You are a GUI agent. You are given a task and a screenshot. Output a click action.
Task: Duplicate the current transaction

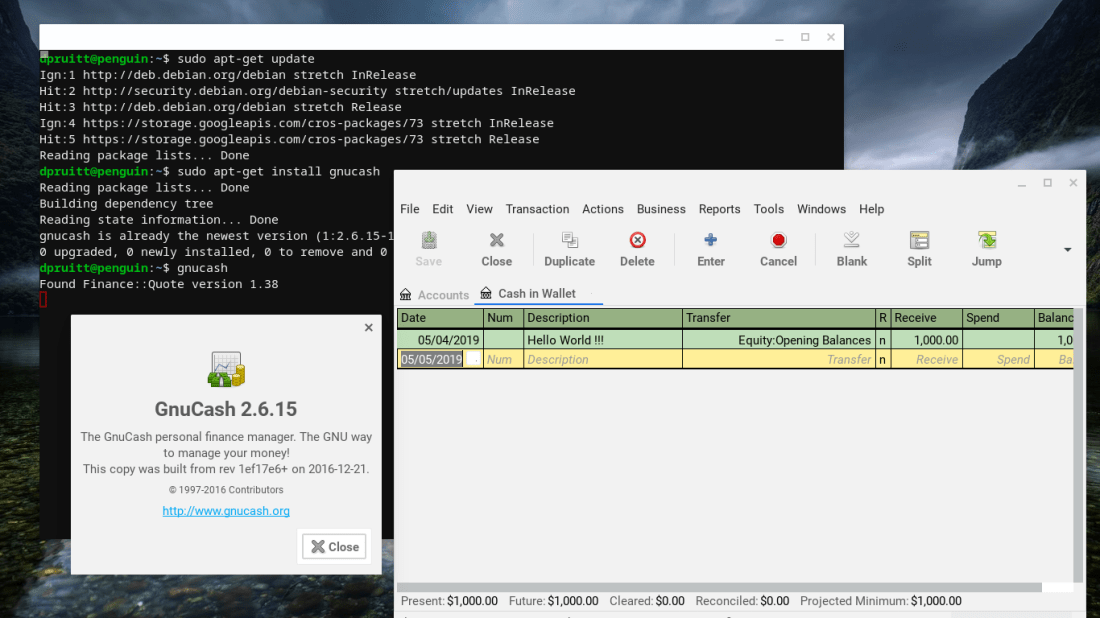point(569,248)
